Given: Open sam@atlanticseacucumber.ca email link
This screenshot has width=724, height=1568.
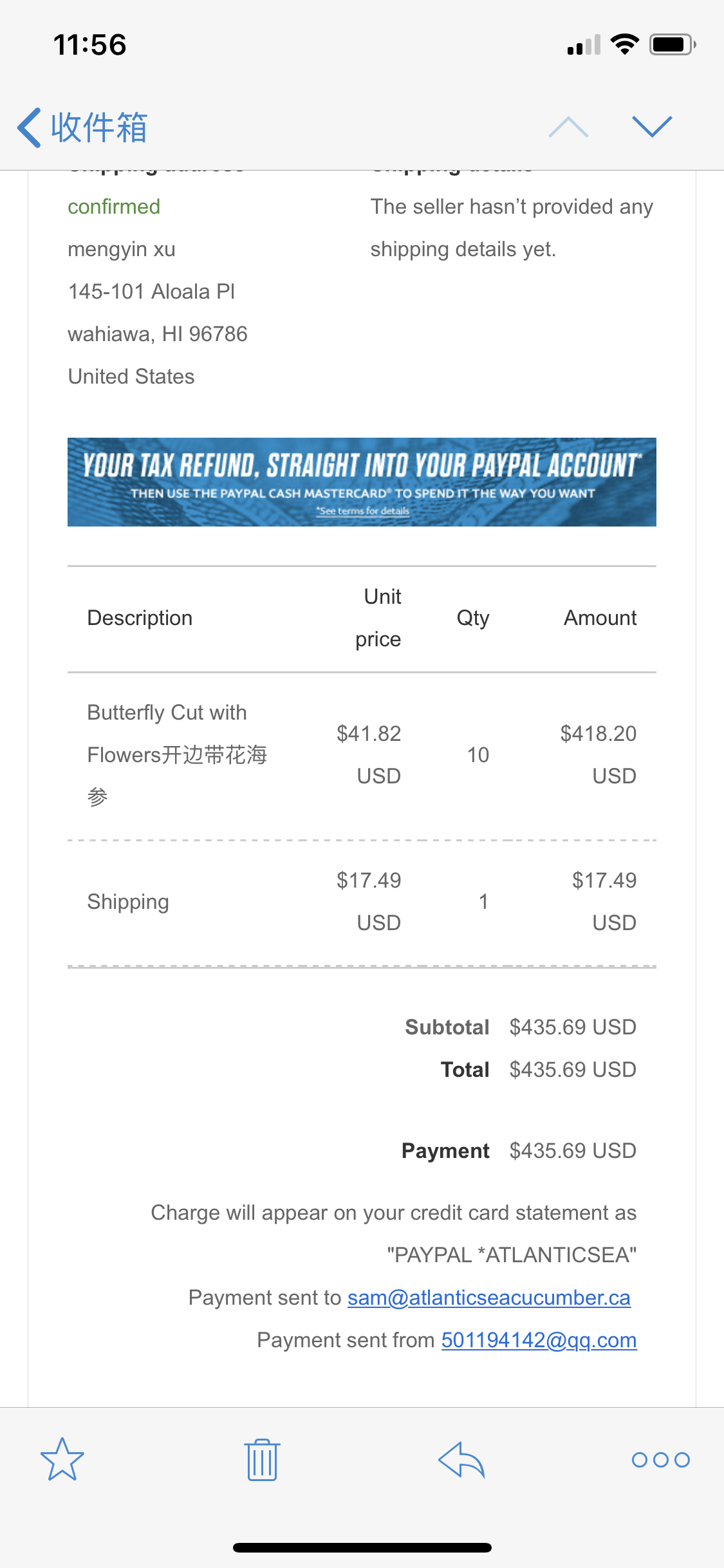Looking at the screenshot, I should point(488,1298).
